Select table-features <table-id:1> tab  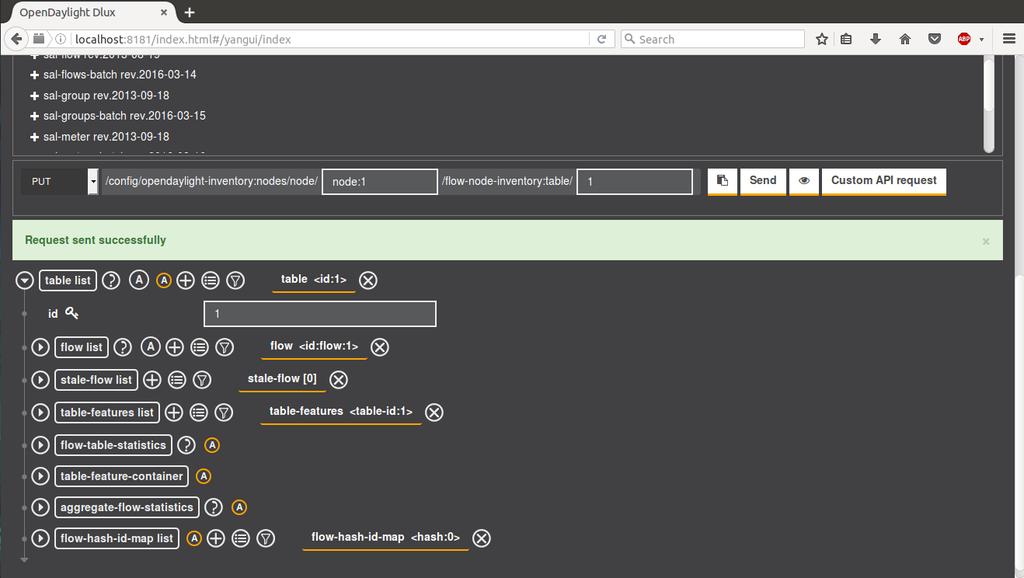(x=341, y=411)
